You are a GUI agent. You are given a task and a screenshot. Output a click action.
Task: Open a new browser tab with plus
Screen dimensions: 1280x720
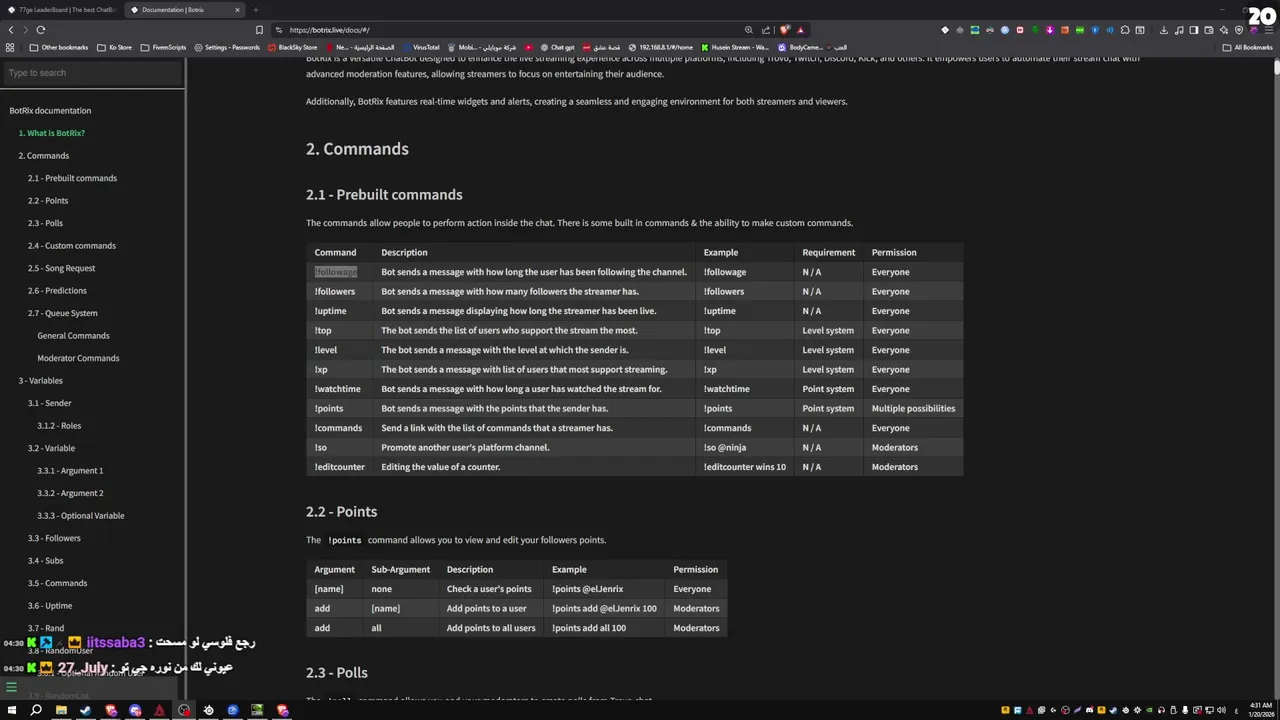click(255, 10)
